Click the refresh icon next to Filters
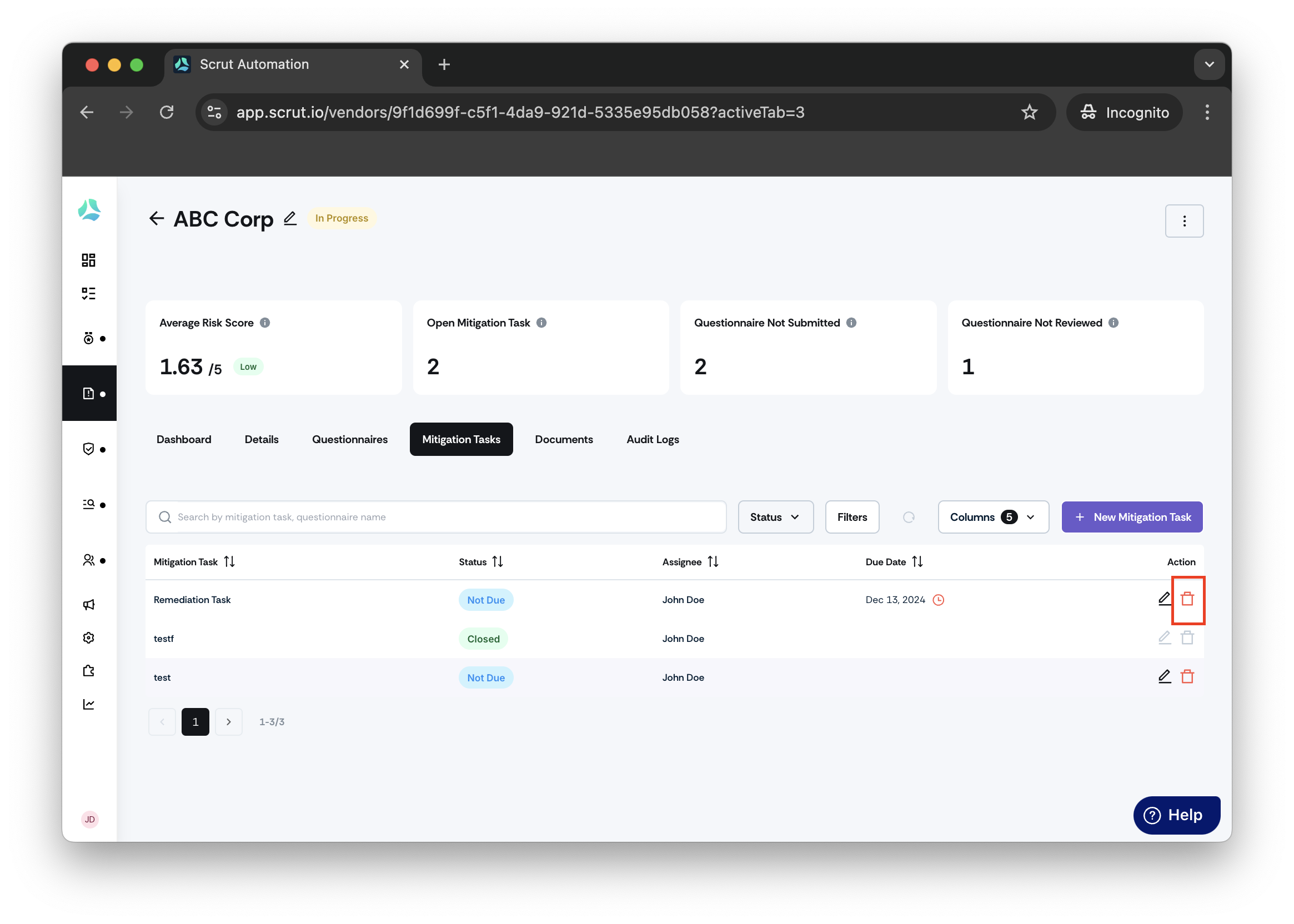 (909, 517)
